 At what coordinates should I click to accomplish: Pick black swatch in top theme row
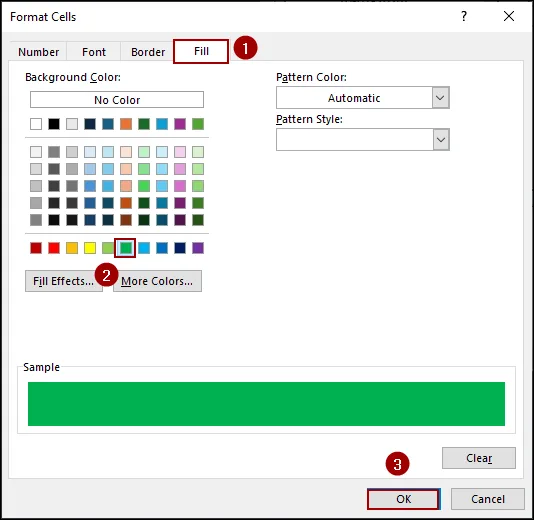coord(54,124)
